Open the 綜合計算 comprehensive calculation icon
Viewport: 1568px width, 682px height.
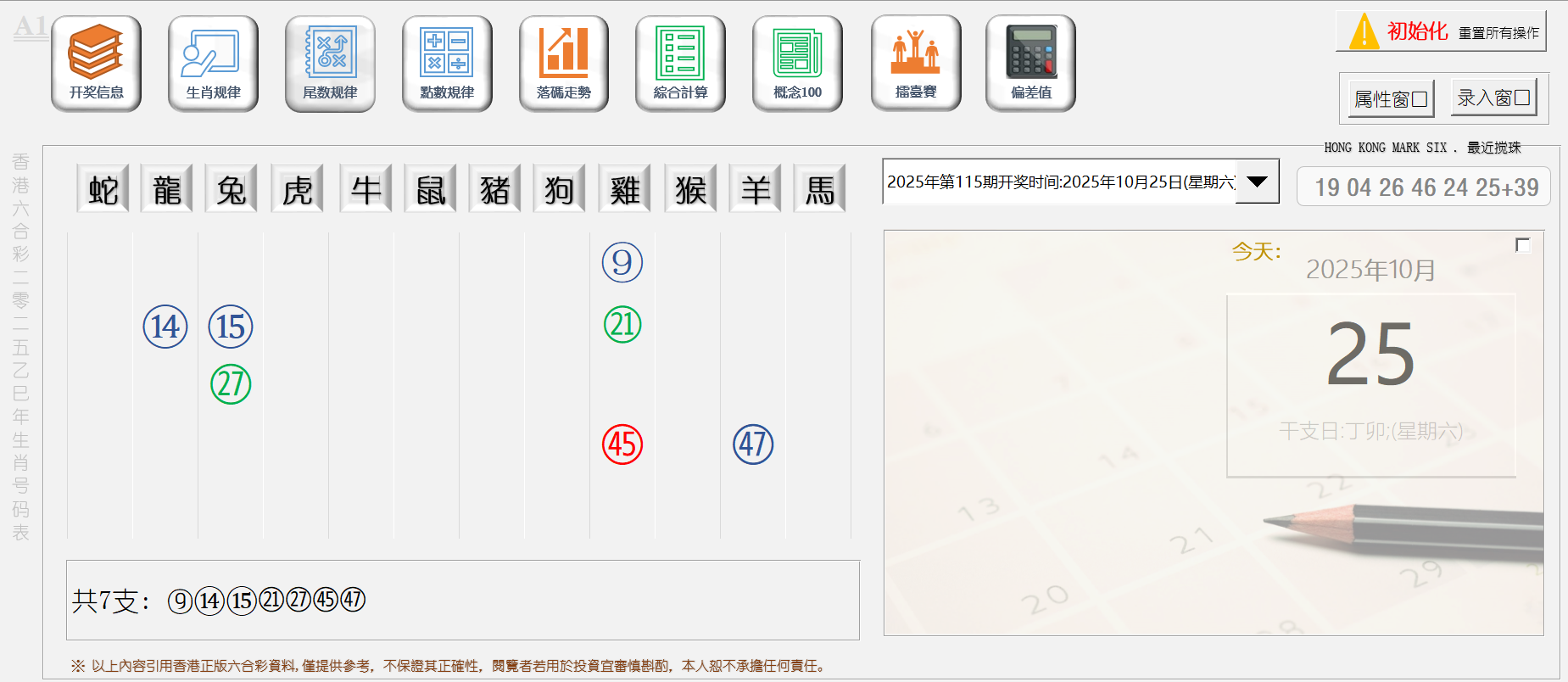click(x=680, y=63)
